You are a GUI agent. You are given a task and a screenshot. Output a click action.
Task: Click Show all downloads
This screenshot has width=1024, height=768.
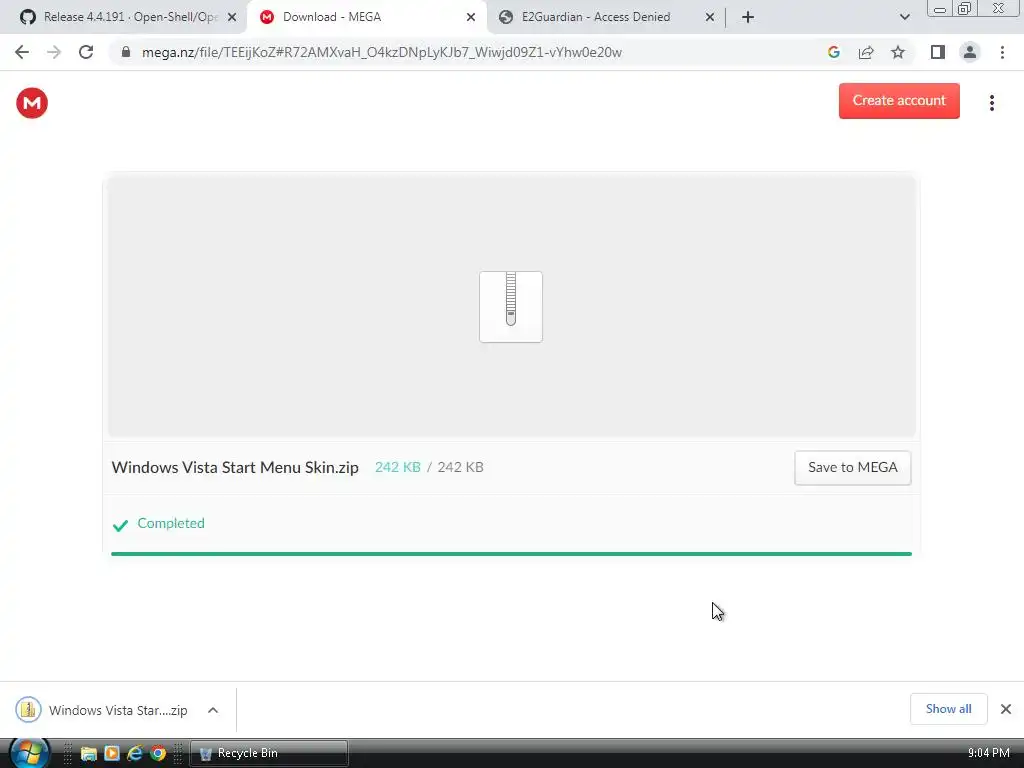coord(948,709)
